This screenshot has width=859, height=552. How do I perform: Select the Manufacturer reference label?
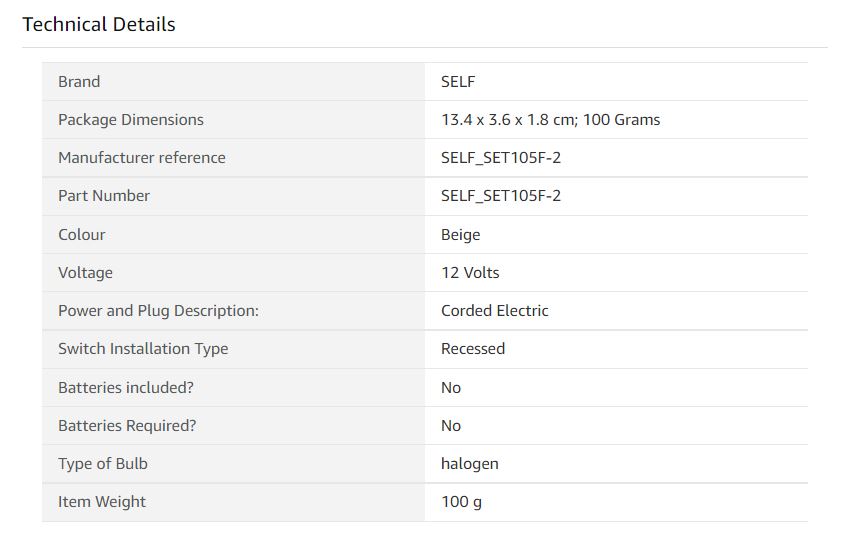pos(142,158)
